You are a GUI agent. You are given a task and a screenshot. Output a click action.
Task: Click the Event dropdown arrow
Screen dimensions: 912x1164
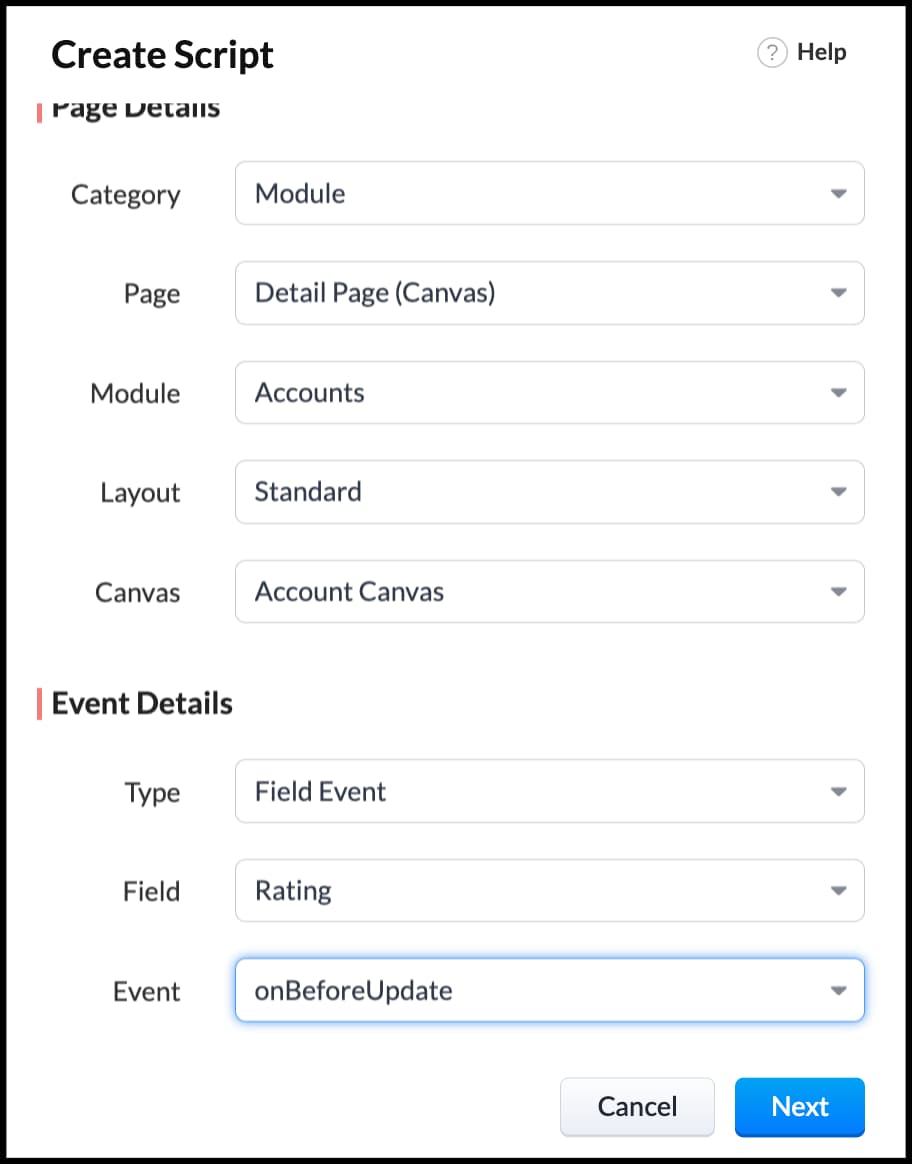839,990
